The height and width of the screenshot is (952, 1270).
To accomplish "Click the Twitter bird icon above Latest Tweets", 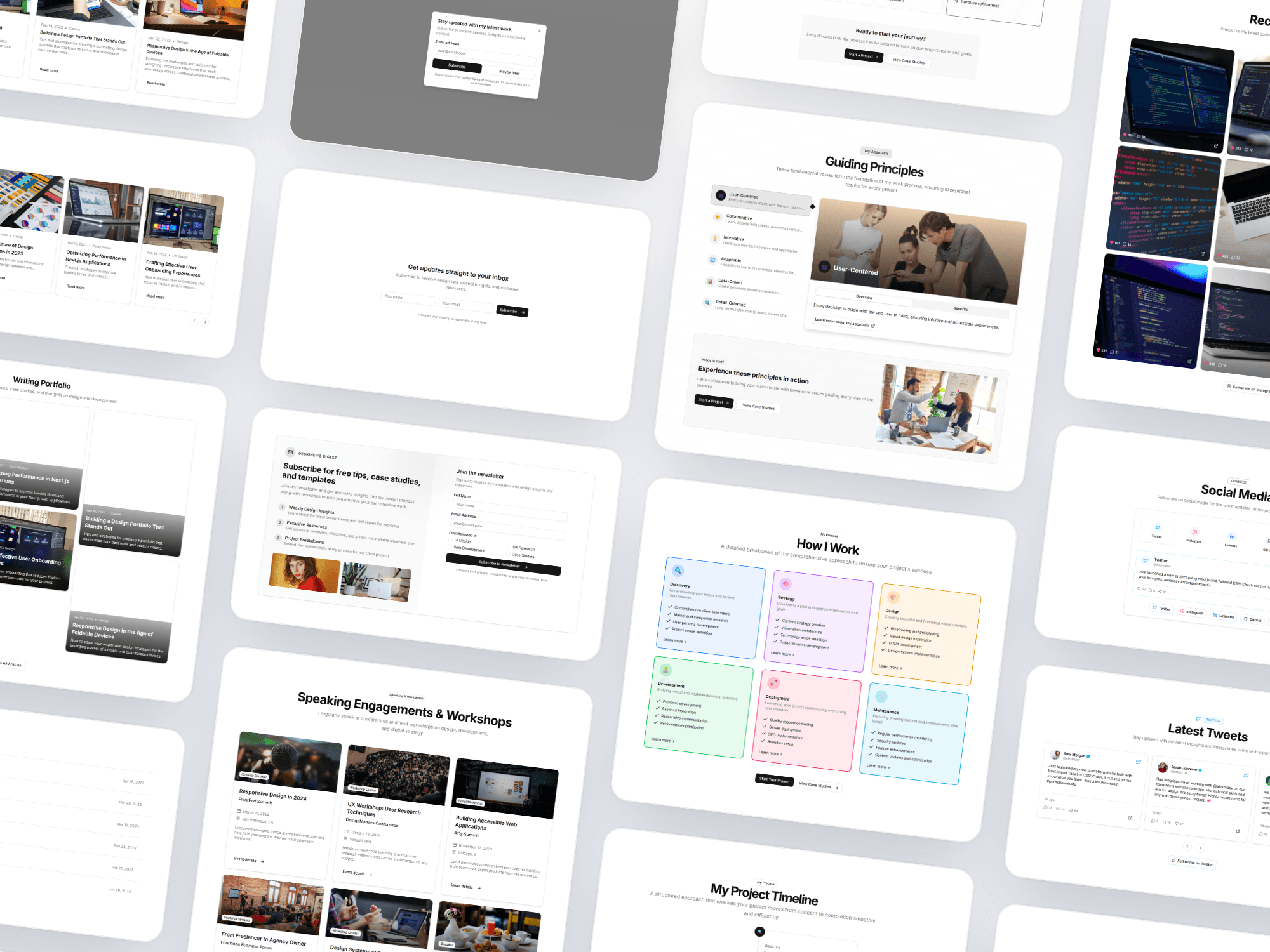I will [x=1198, y=718].
